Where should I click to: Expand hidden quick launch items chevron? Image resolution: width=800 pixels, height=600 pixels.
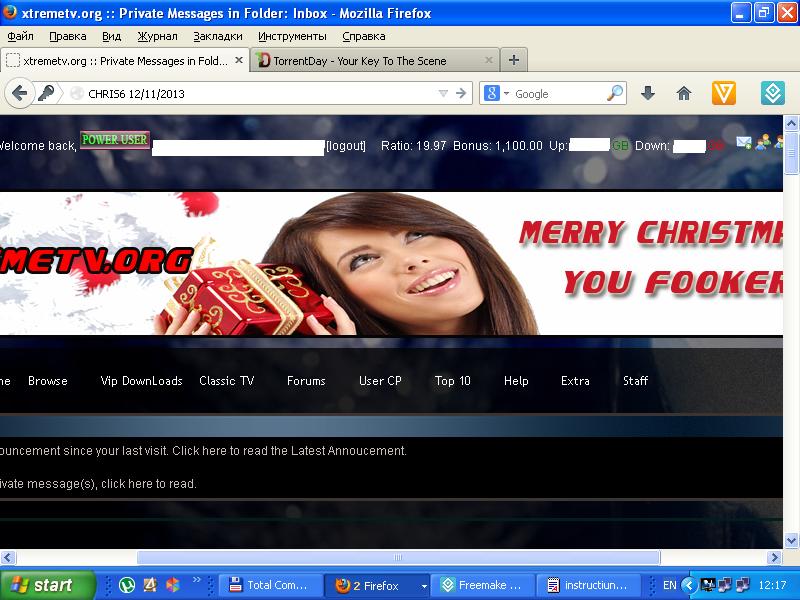coord(197,580)
